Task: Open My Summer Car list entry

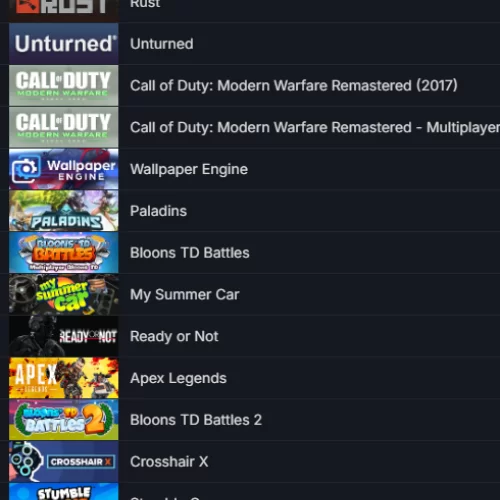Action: 185,295
